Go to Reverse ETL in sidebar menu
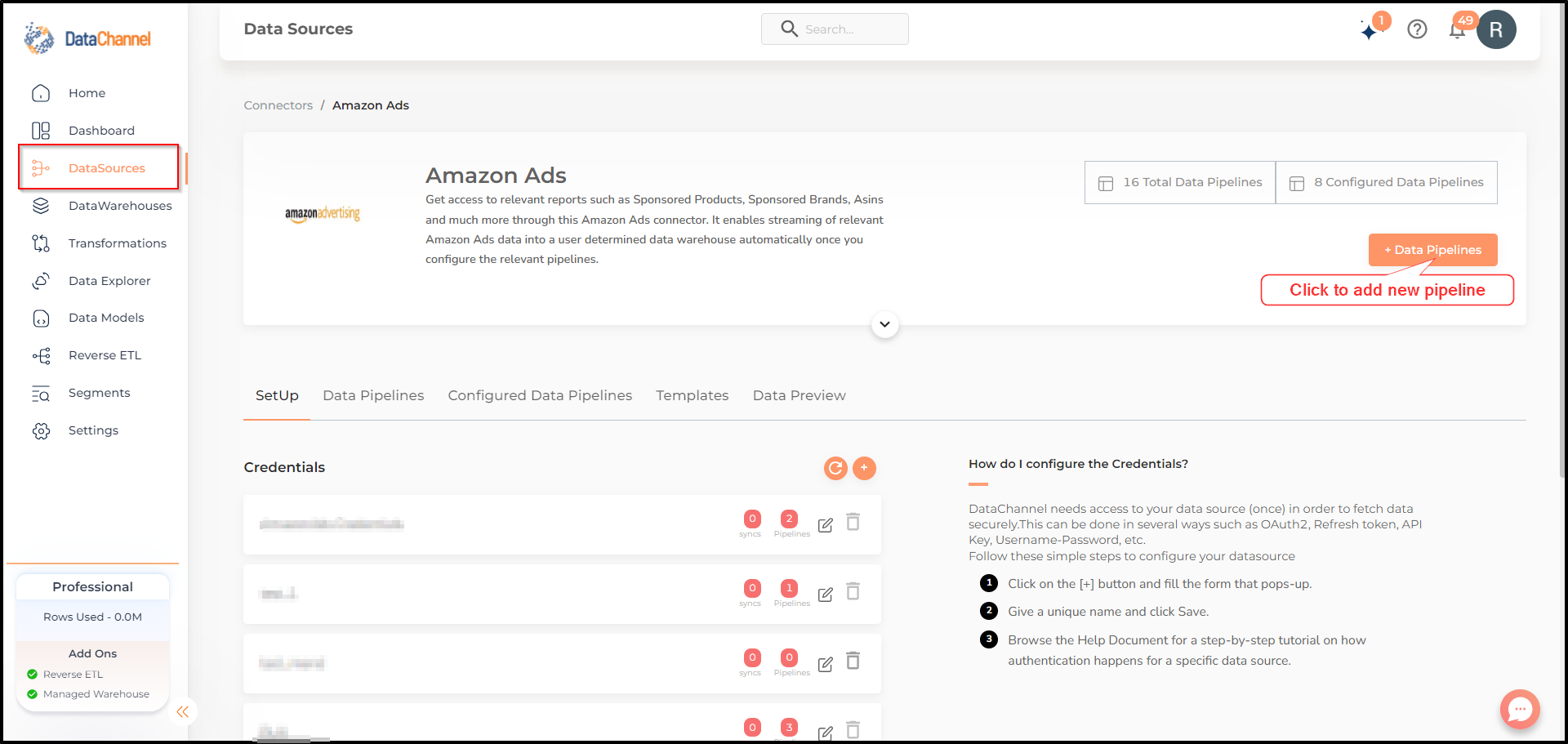 (105, 355)
